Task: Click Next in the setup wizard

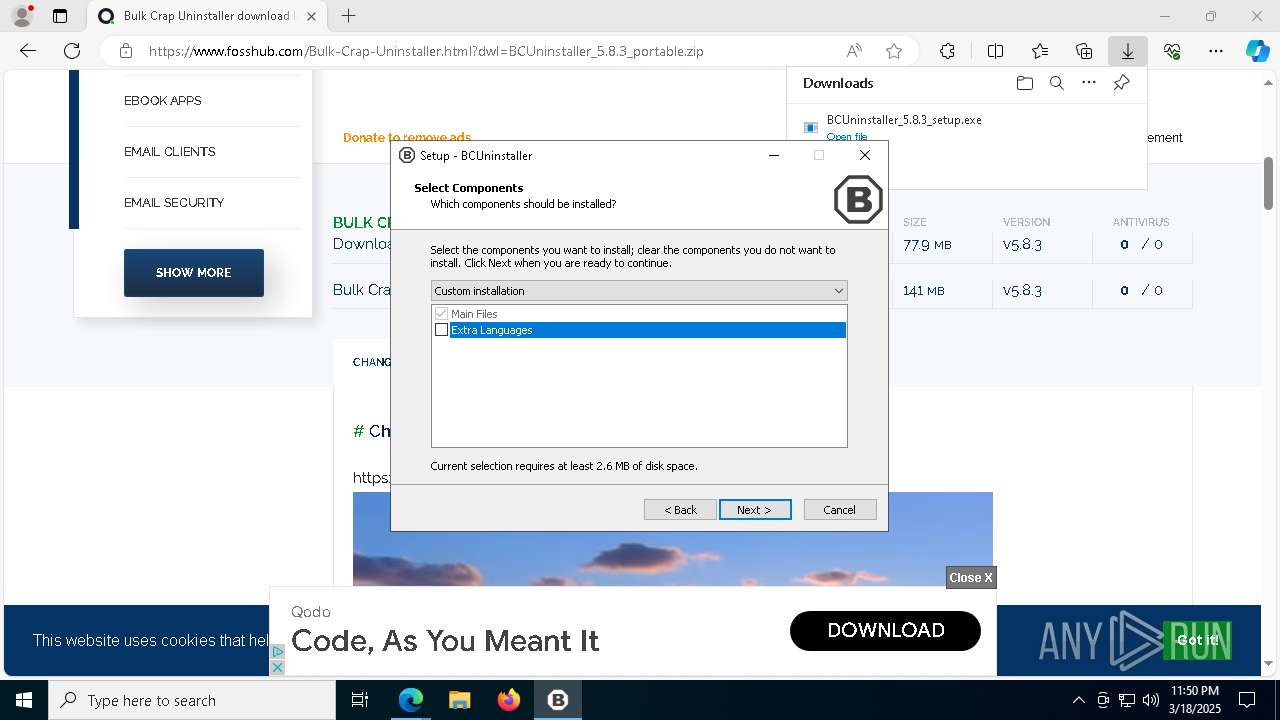Action: pos(755,510)
